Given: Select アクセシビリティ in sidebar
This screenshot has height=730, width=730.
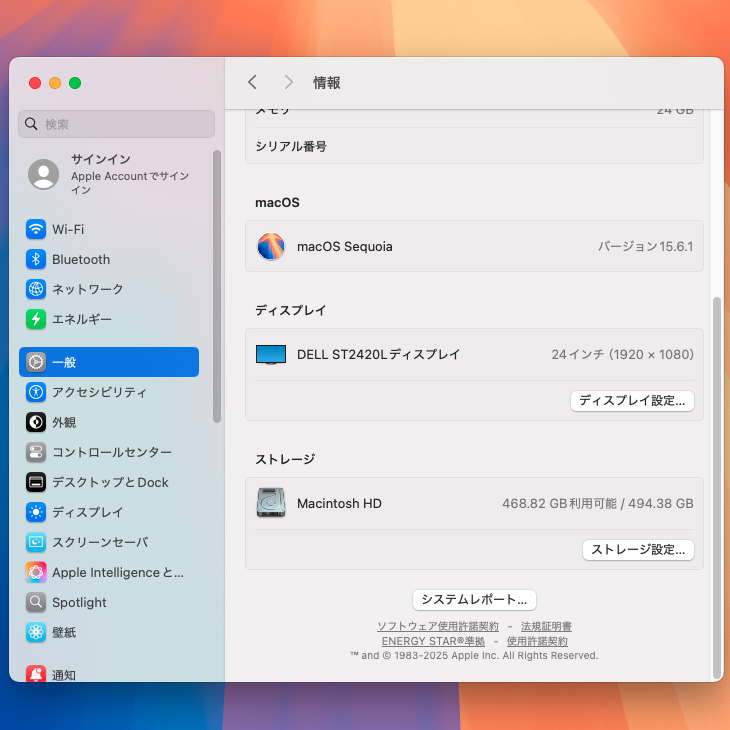Looking at the screenshot, I should click(109, 392).
